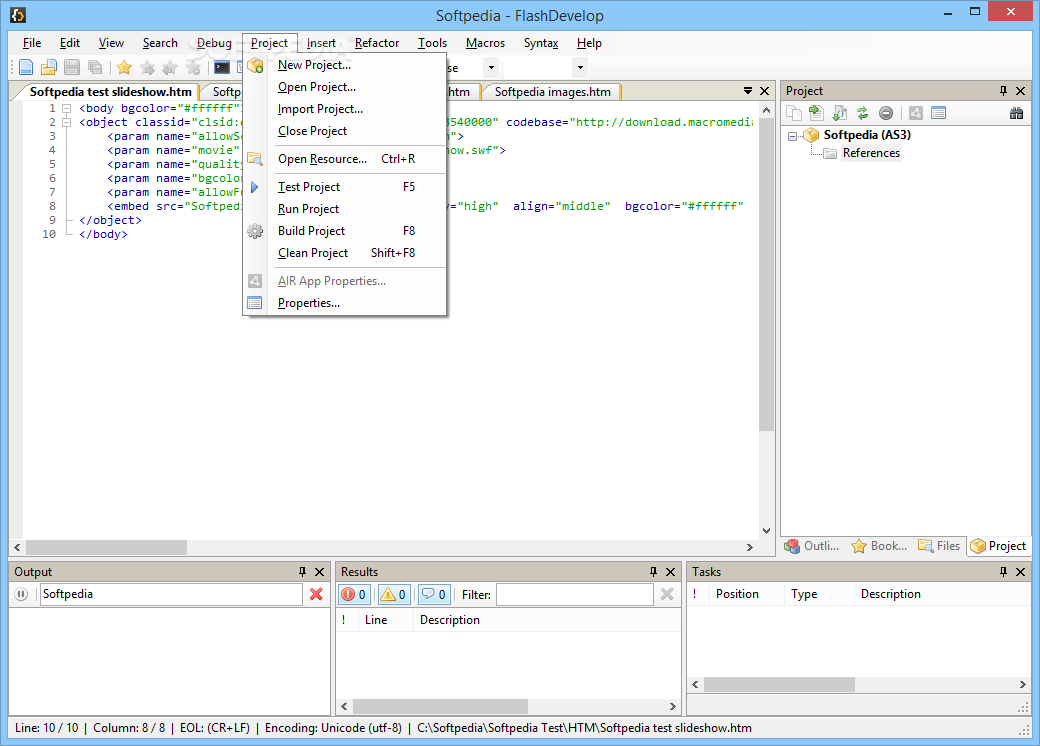
Task: Clear the Output panel with the red X
Action: point(316,594)
